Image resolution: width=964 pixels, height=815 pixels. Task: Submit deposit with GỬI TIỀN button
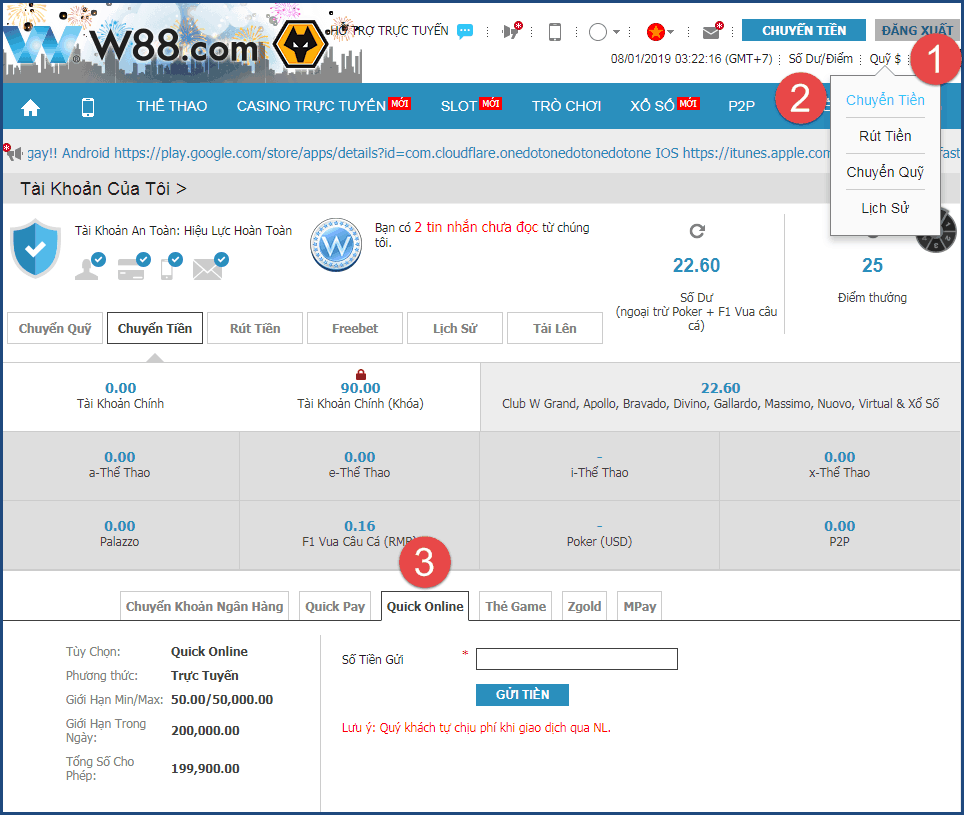522,695
